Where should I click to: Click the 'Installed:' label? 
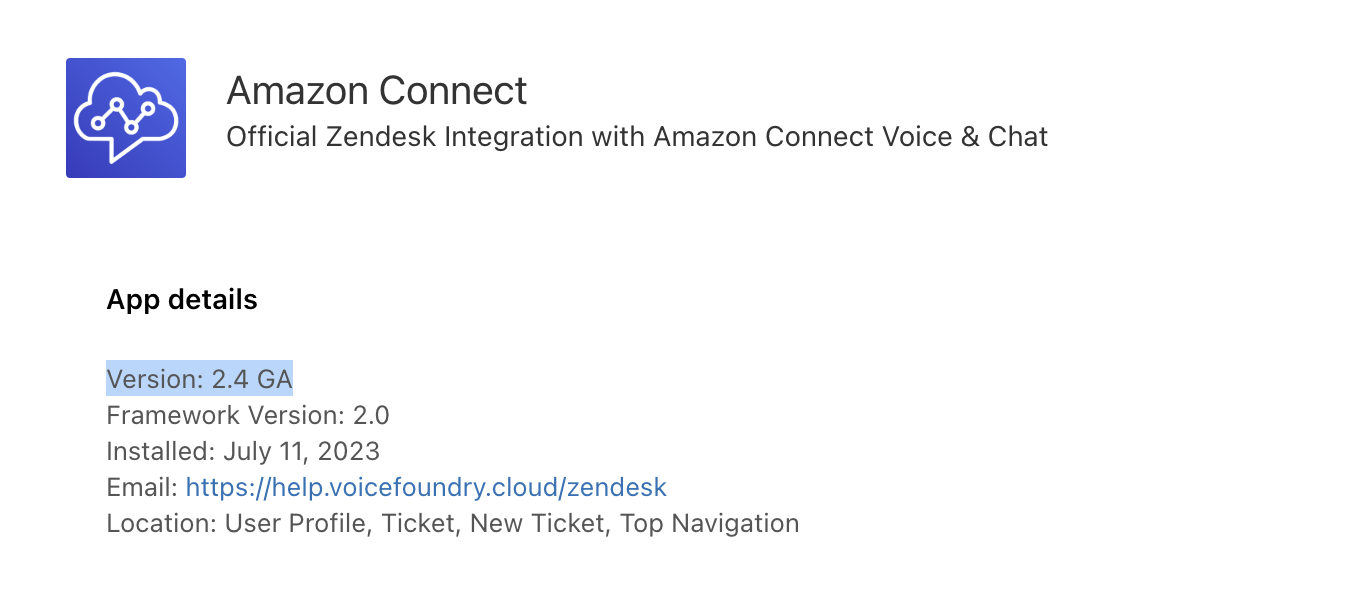tap(161, 451)
